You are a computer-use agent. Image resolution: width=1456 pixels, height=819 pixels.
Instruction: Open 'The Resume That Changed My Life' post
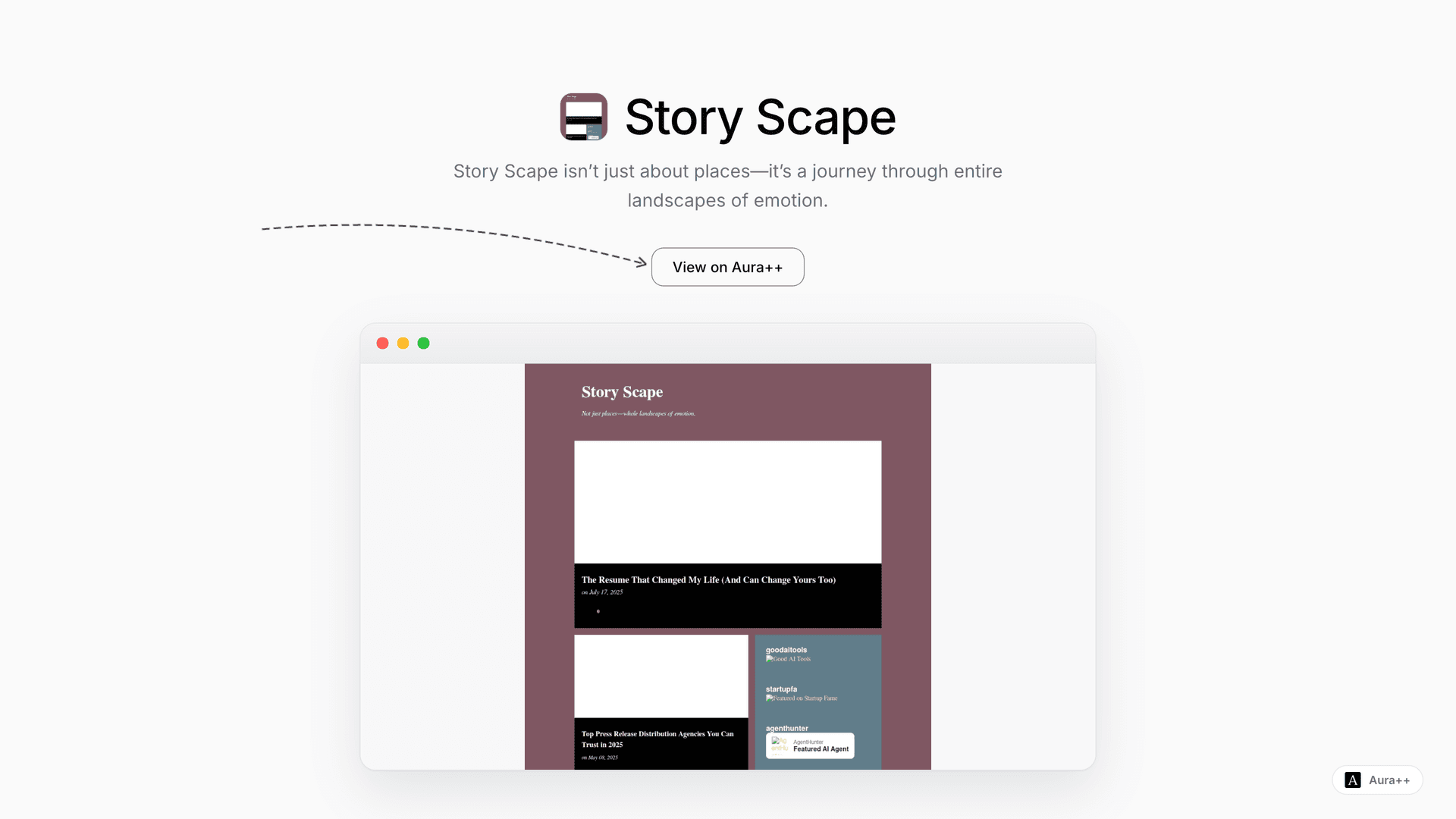click(708, 579)
